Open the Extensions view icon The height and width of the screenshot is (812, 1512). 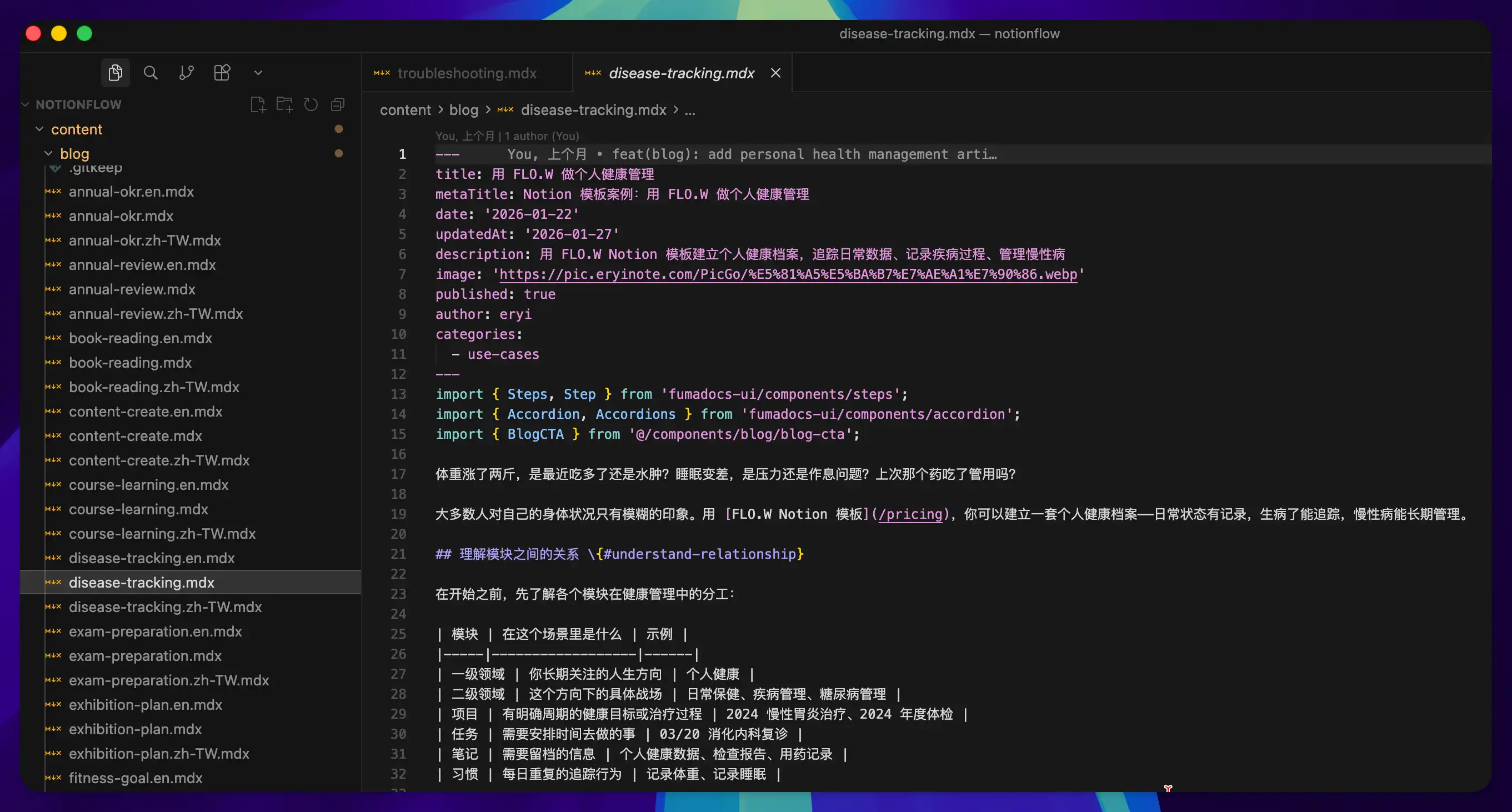pos(222,73)
